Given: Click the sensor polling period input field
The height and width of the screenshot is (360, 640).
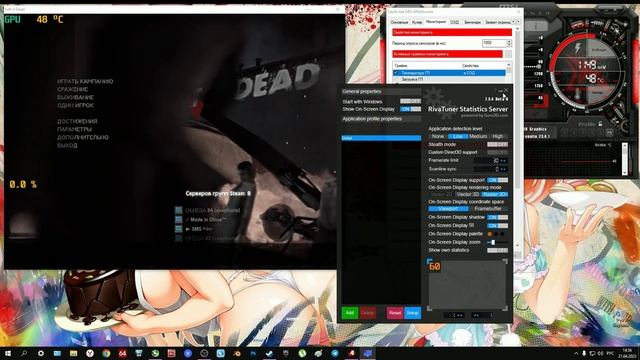Looking at the screenshot, I should (x=494, y=43).
